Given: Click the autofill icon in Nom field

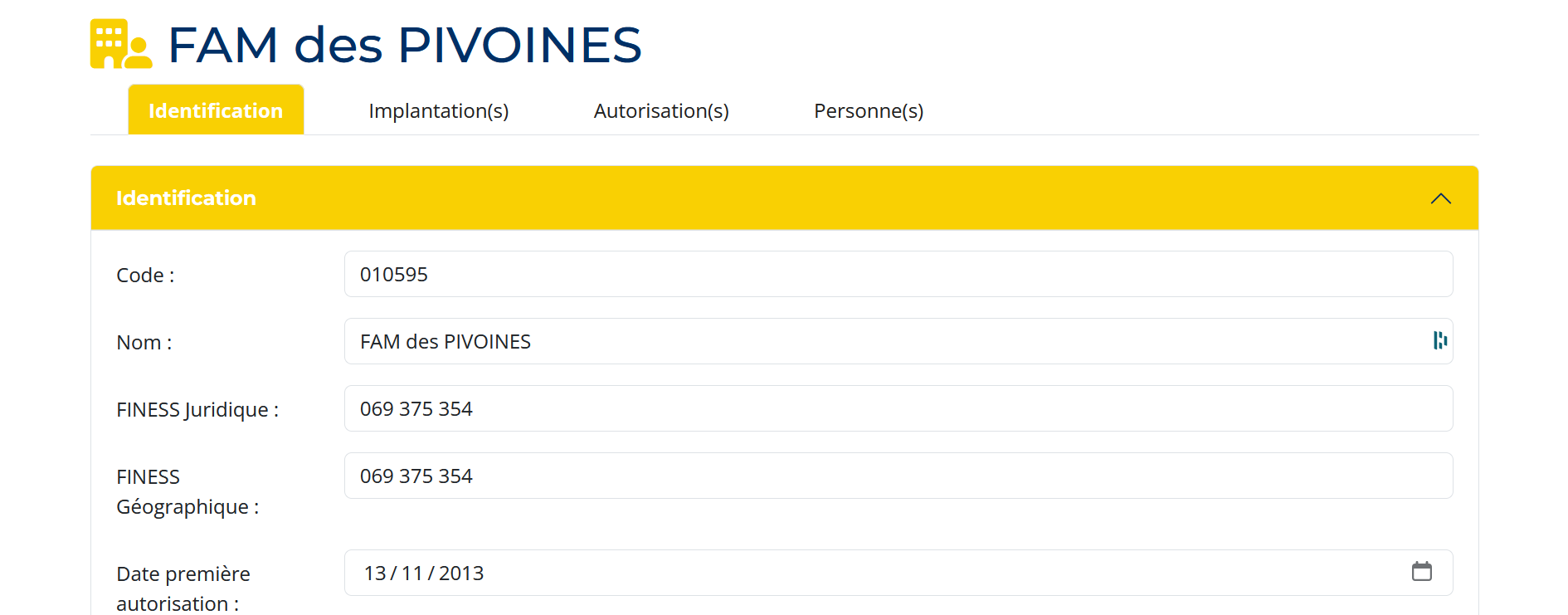Looking at the screenshot, I should click(1439, 340).
